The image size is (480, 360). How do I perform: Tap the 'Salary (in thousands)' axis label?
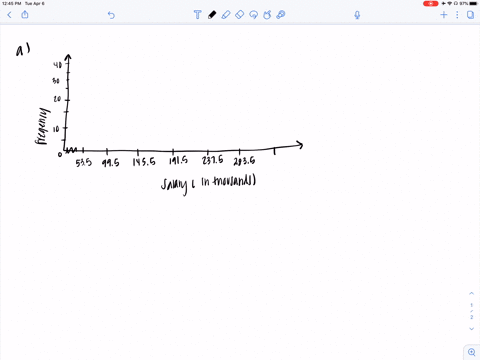click(x=208, y=184)
